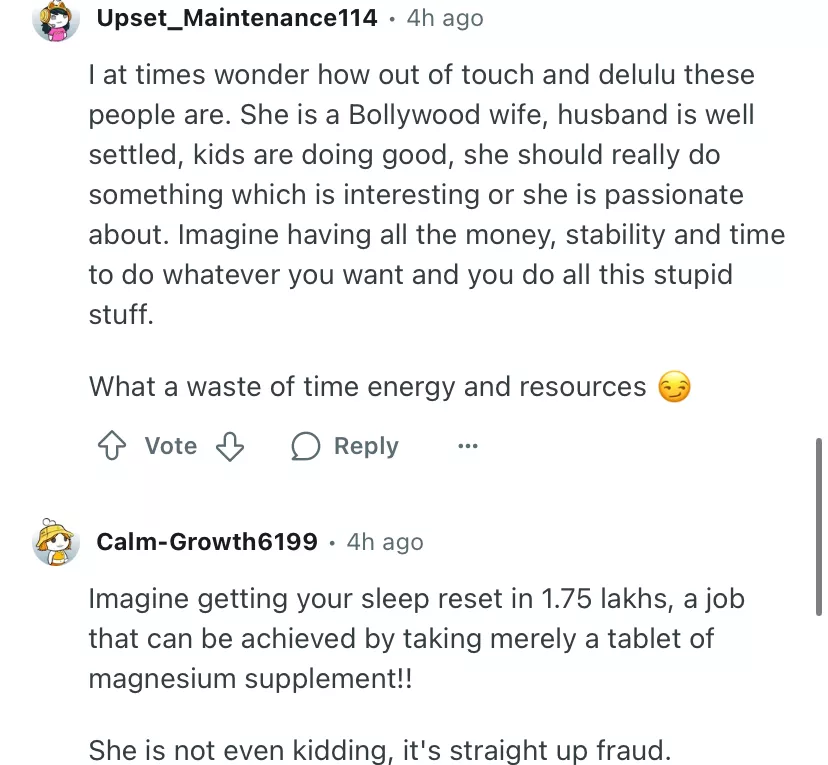Click the "What a waste of time" line

coord(368,387)
